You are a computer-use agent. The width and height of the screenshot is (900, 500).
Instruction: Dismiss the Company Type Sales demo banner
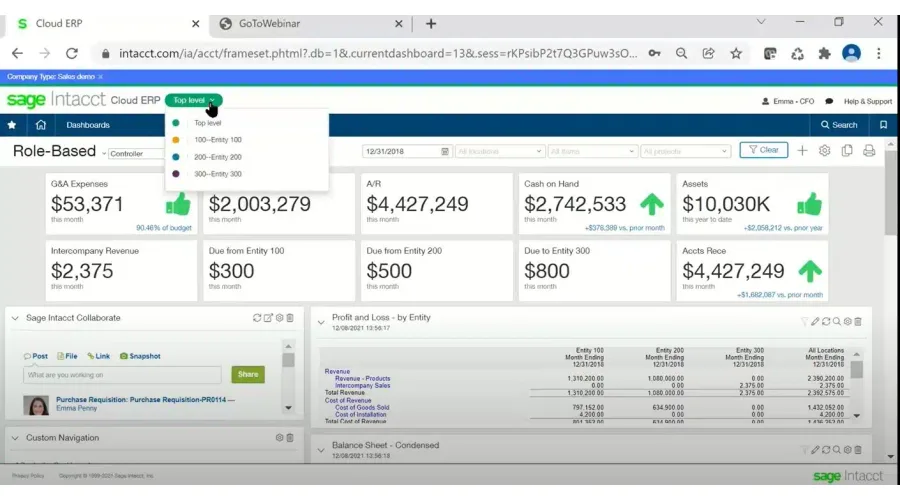pos(100,76)
